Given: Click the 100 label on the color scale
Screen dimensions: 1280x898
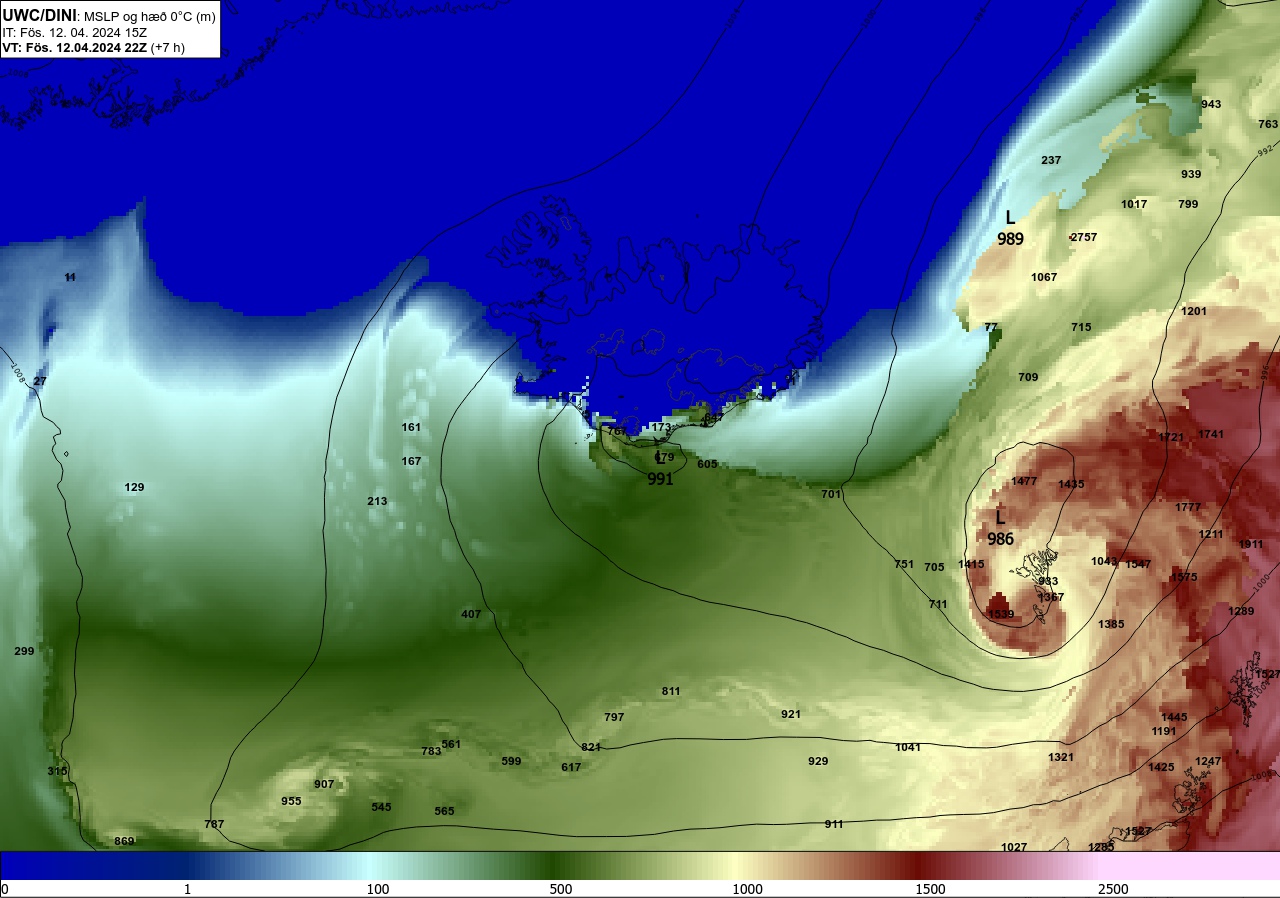Looking at the screenshot, I should (378, 889).
